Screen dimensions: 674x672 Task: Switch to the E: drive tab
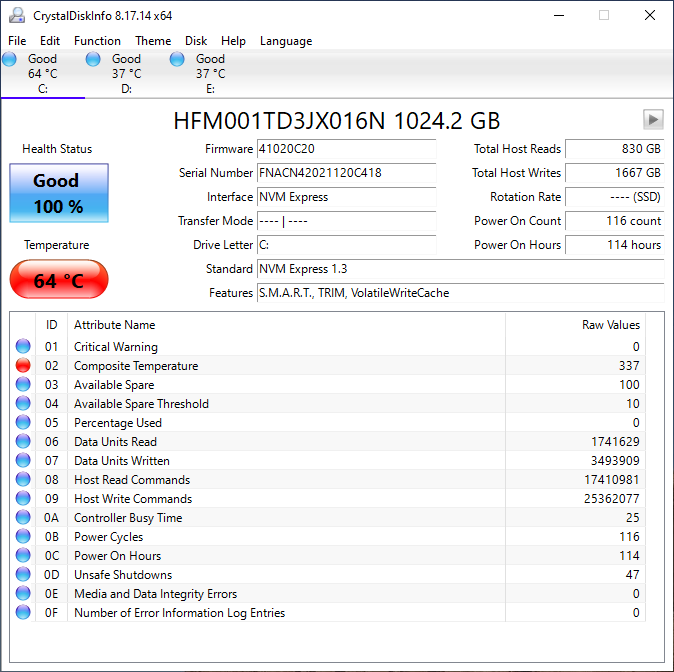[210, 74]
